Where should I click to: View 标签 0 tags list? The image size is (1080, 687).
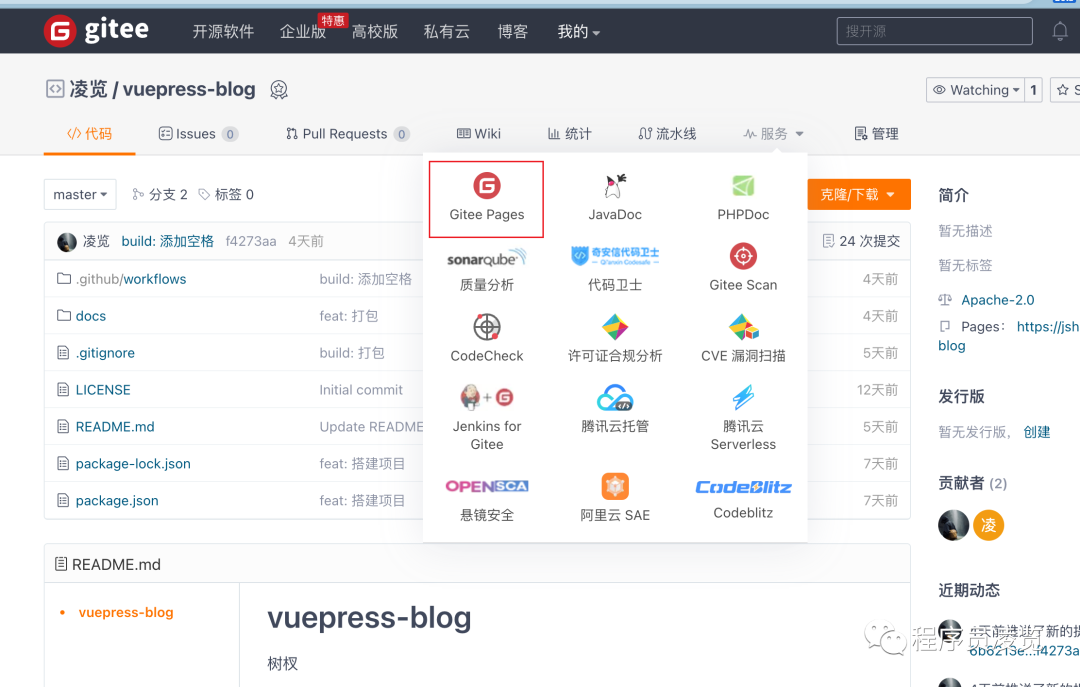(x=226, y=194)
